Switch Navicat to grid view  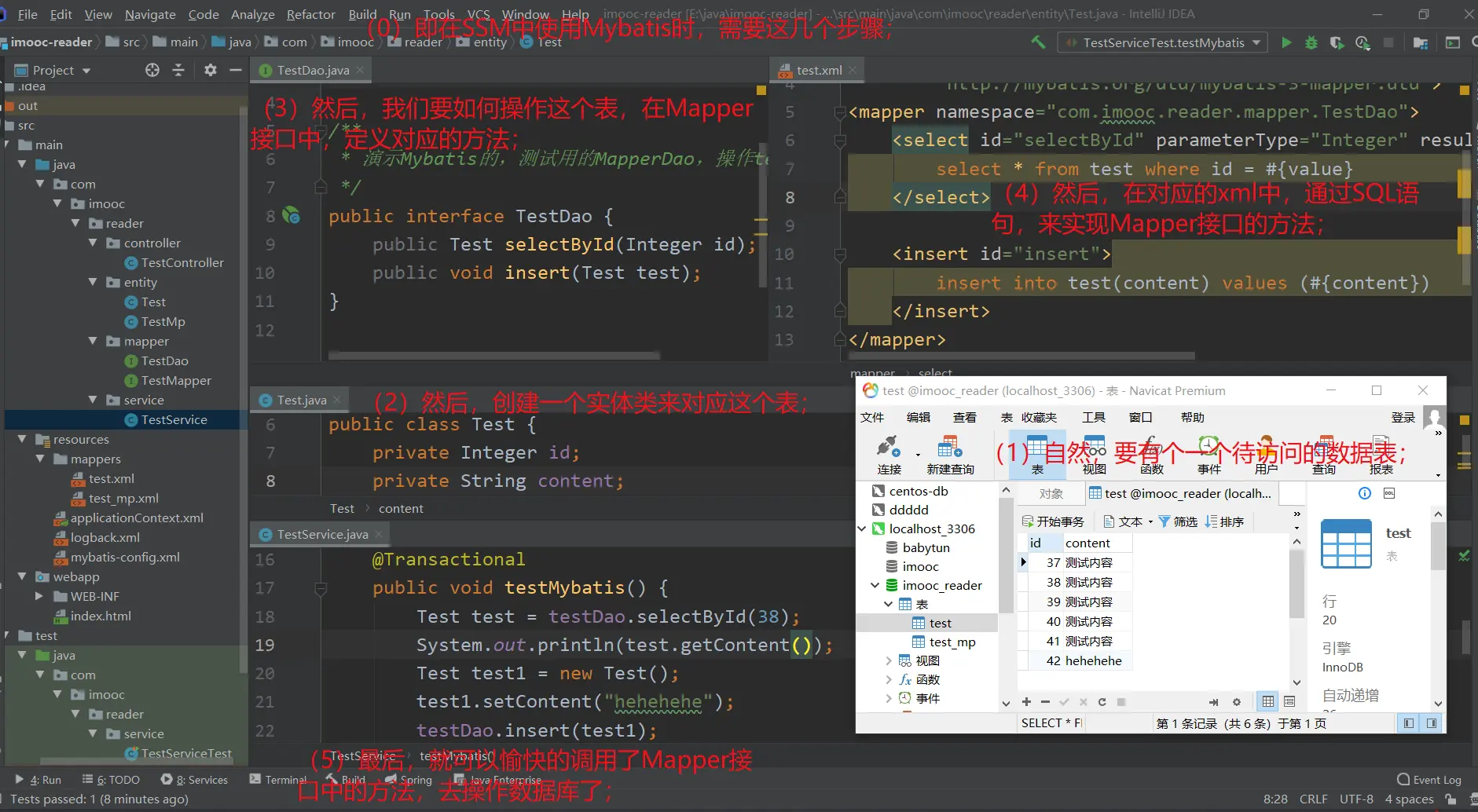1268,701
